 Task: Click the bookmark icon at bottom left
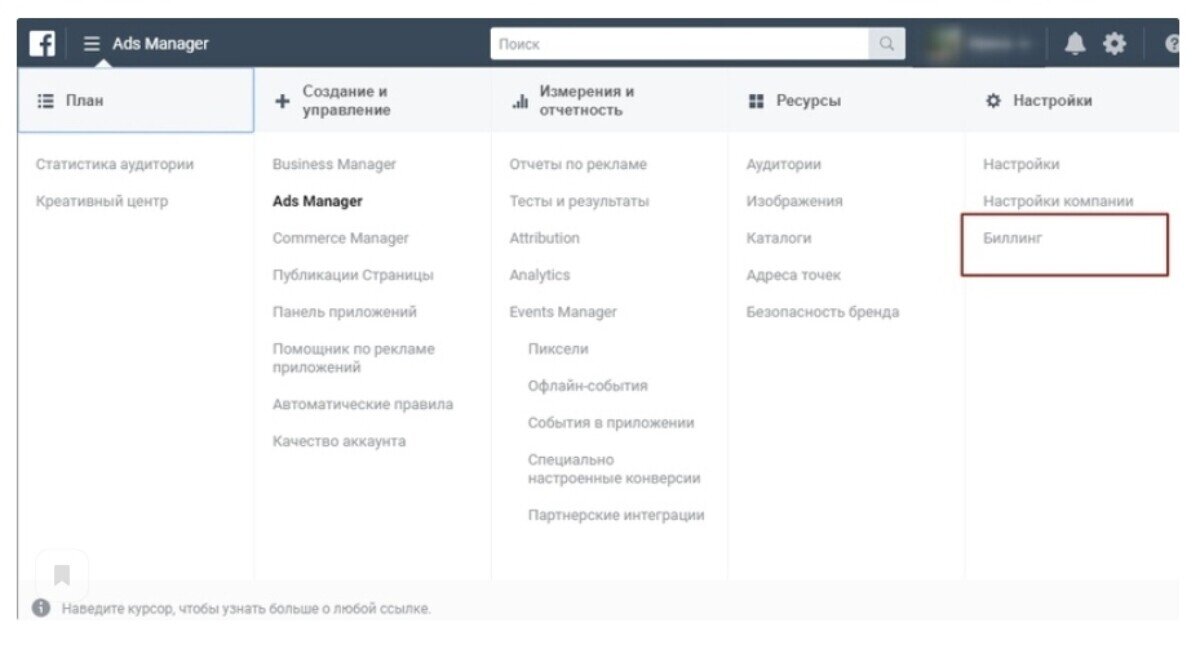click(62, 575)
